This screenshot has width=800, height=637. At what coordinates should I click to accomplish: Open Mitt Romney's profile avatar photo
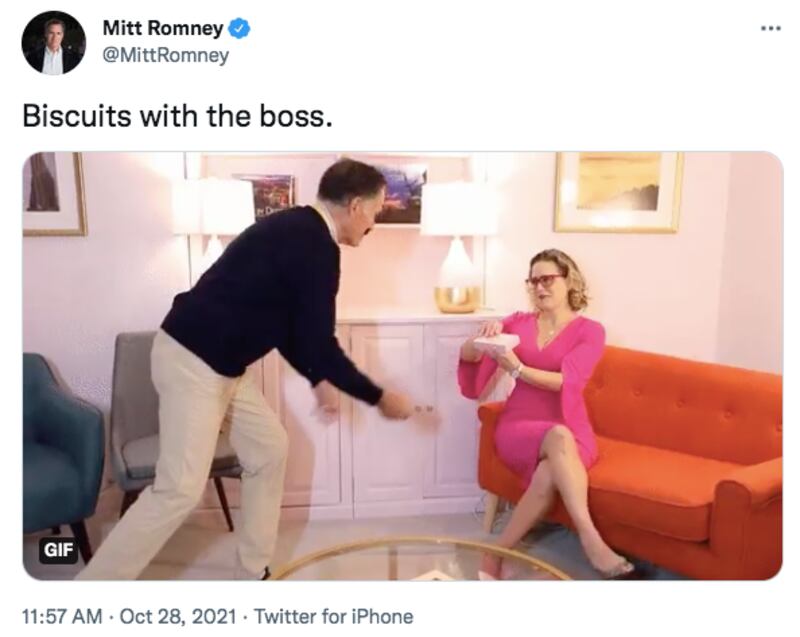click(x=54, y=43)
